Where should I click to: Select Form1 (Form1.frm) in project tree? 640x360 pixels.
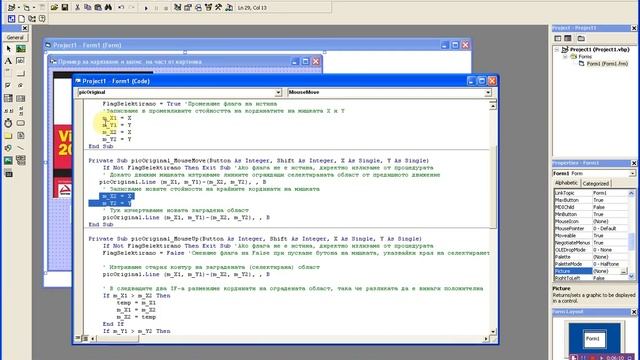click(607, 64)
